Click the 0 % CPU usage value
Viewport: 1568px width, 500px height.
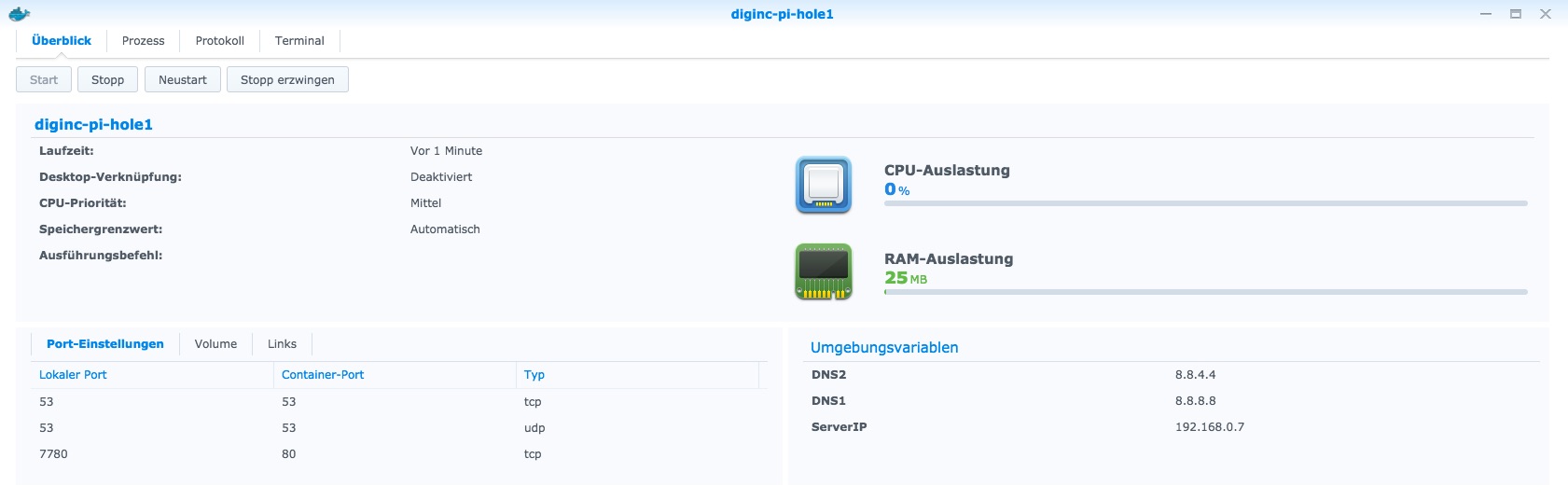(x=897, y=189)
